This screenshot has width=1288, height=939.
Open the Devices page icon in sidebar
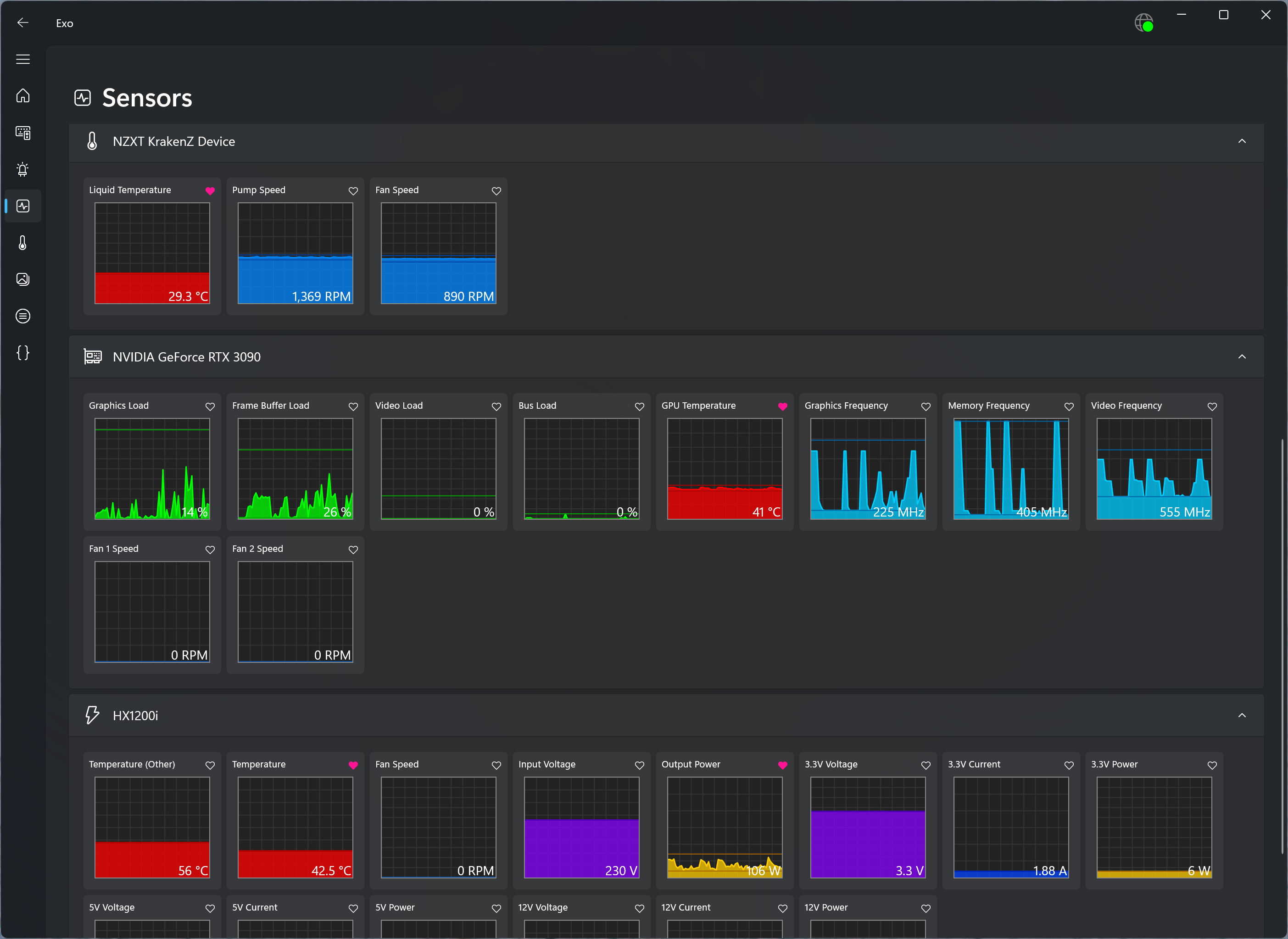coord(23,133)
